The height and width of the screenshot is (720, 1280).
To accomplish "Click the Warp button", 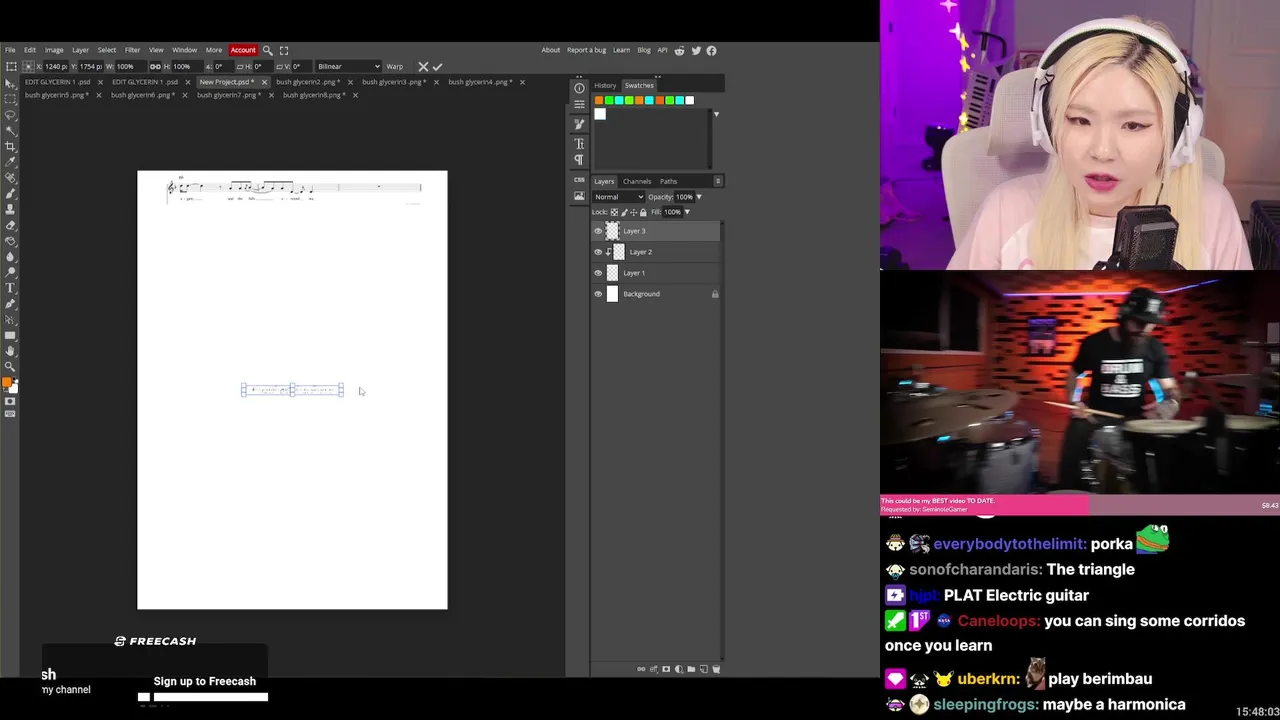I will [x=395, y=67].
